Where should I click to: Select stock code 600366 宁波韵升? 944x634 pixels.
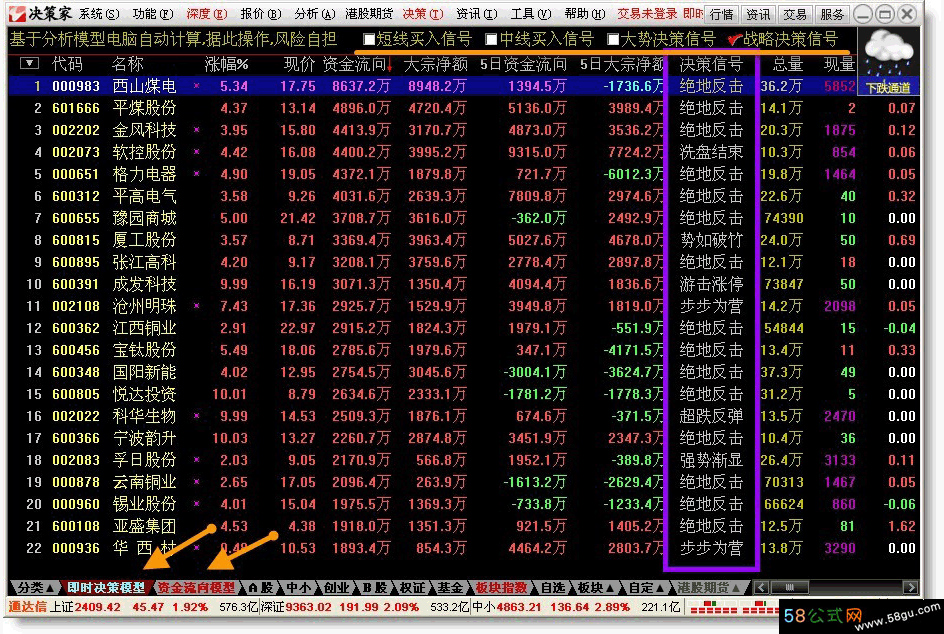pos(462,438)
